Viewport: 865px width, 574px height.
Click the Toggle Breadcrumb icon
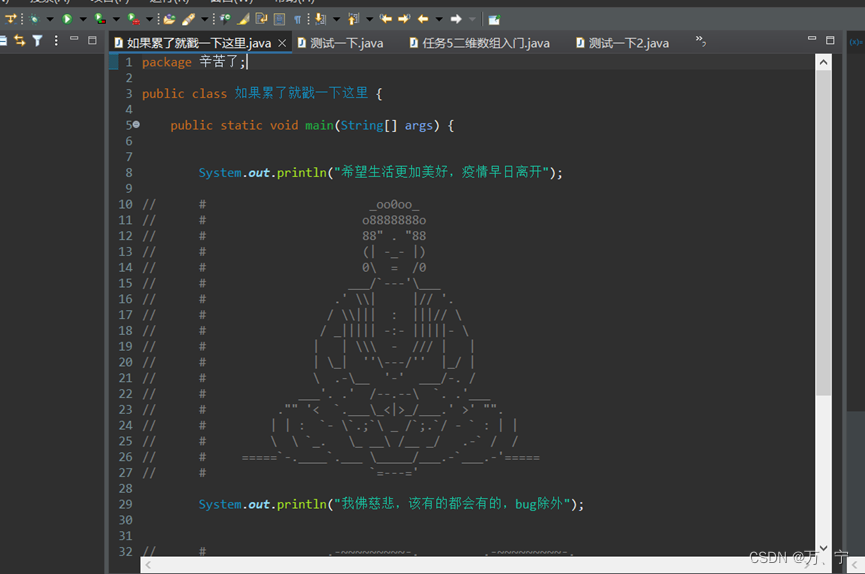pyautogui.click(x=225, y=19)
